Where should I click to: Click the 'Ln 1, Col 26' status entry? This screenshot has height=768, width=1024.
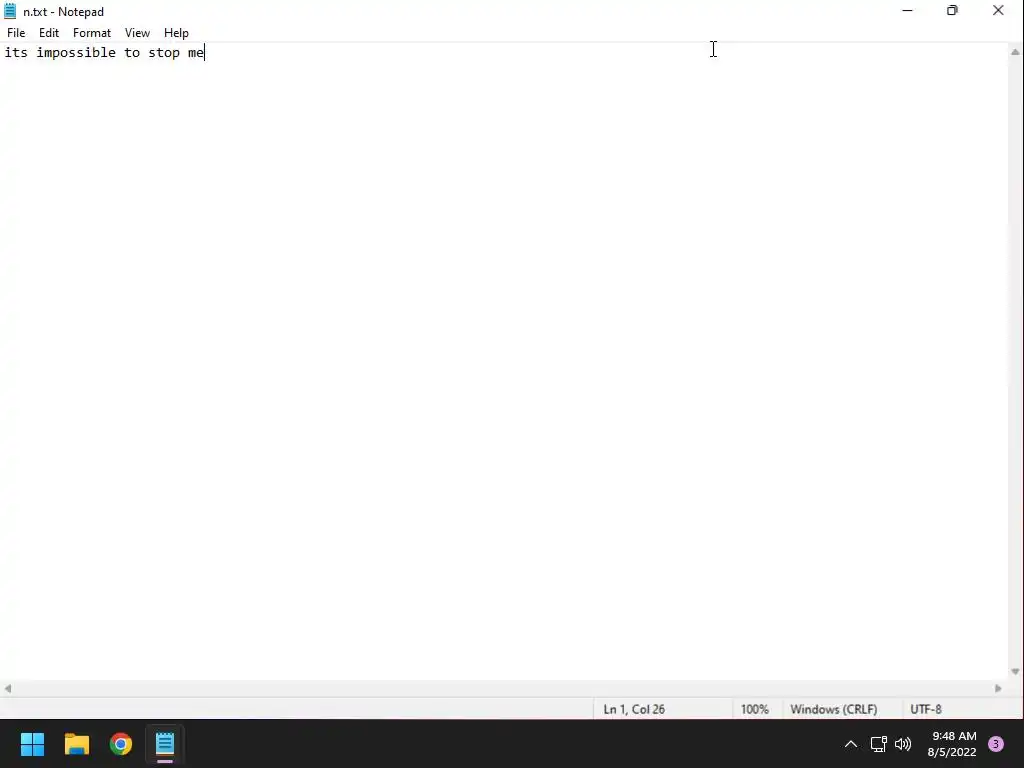coord(634,709)
